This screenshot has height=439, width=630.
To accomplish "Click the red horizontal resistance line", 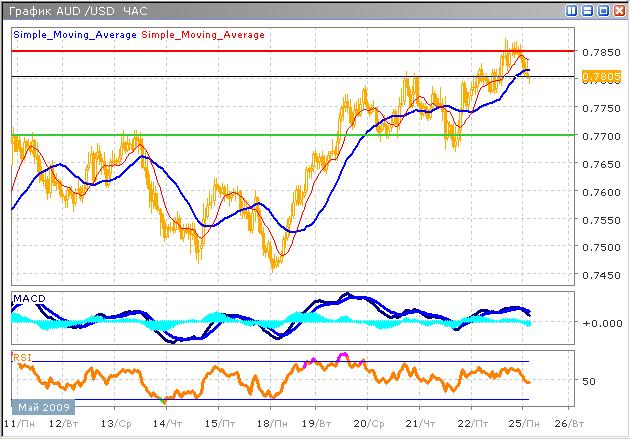I will [x=300, y=50].
